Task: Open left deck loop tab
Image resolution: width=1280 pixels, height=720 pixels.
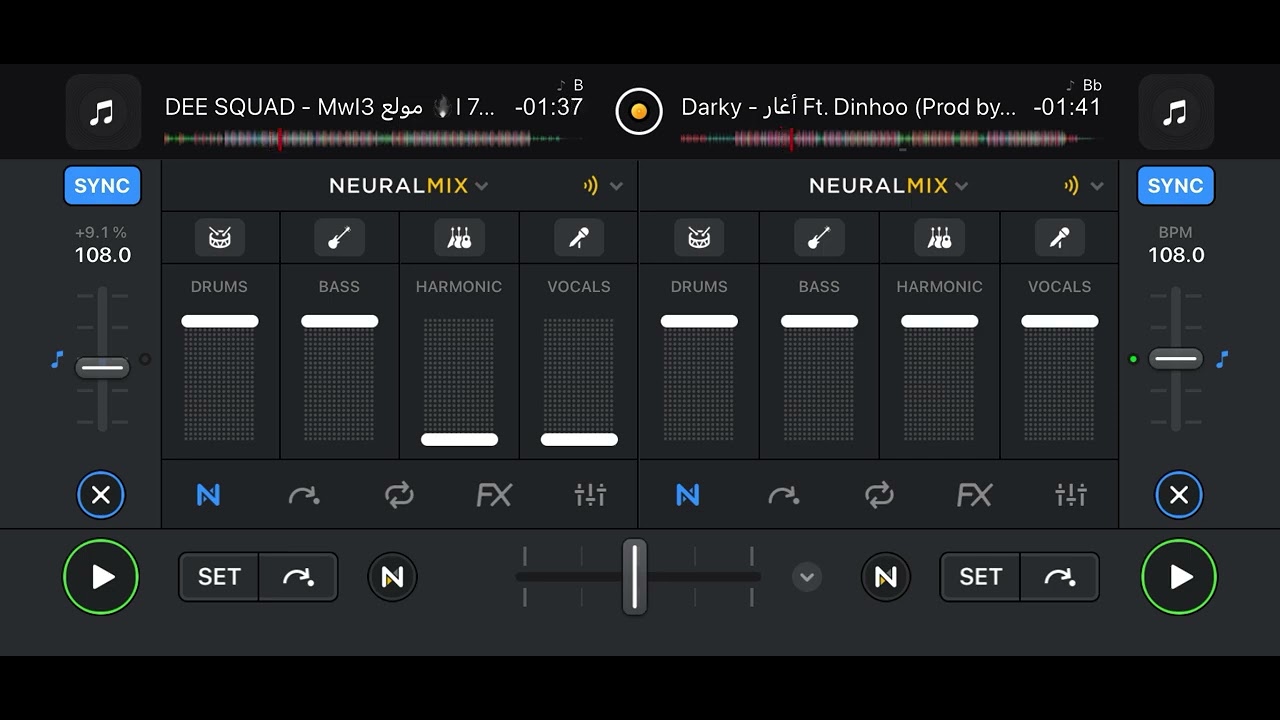Action: tap(399, 494)
